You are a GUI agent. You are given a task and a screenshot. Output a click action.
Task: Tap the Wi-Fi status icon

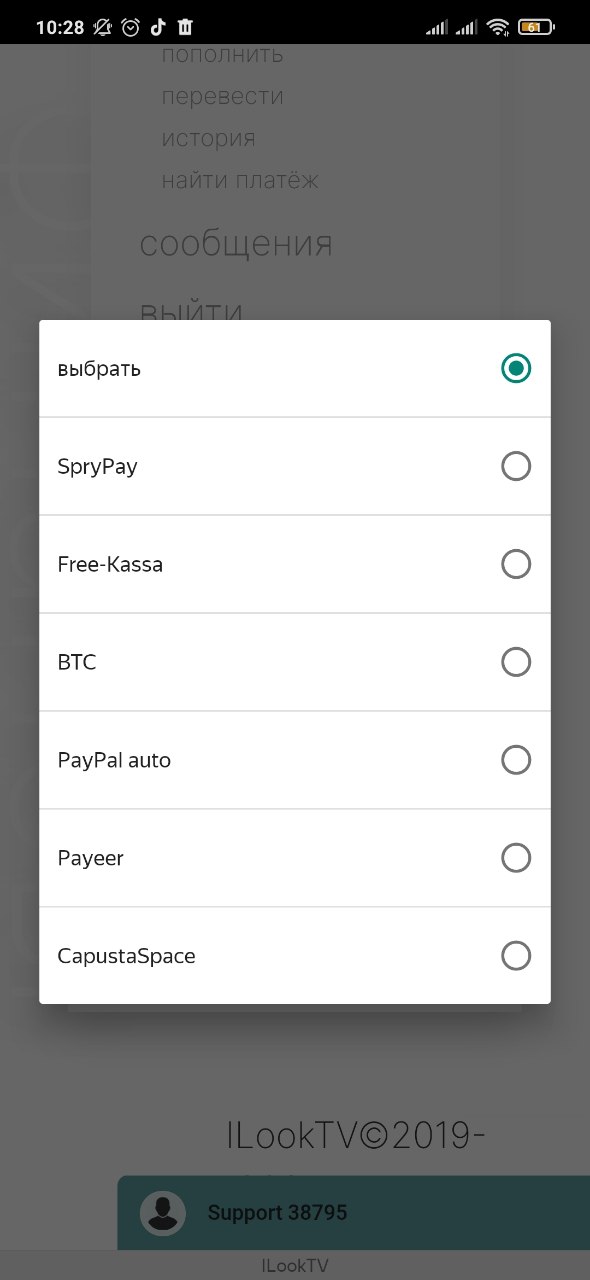[498, 27]
